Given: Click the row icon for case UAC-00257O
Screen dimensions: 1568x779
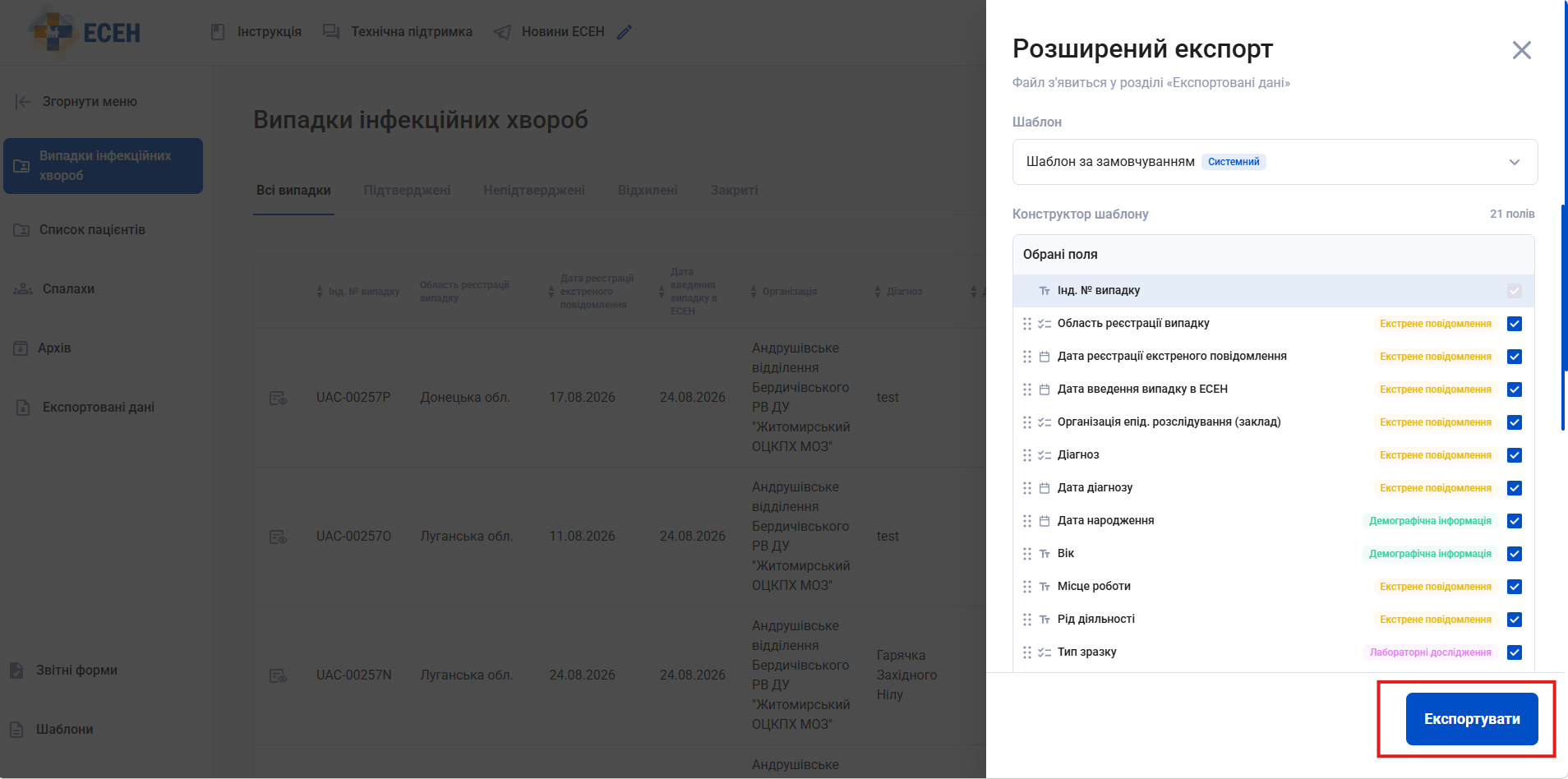Looking at the screenshot, I should [x=278, y=537].
